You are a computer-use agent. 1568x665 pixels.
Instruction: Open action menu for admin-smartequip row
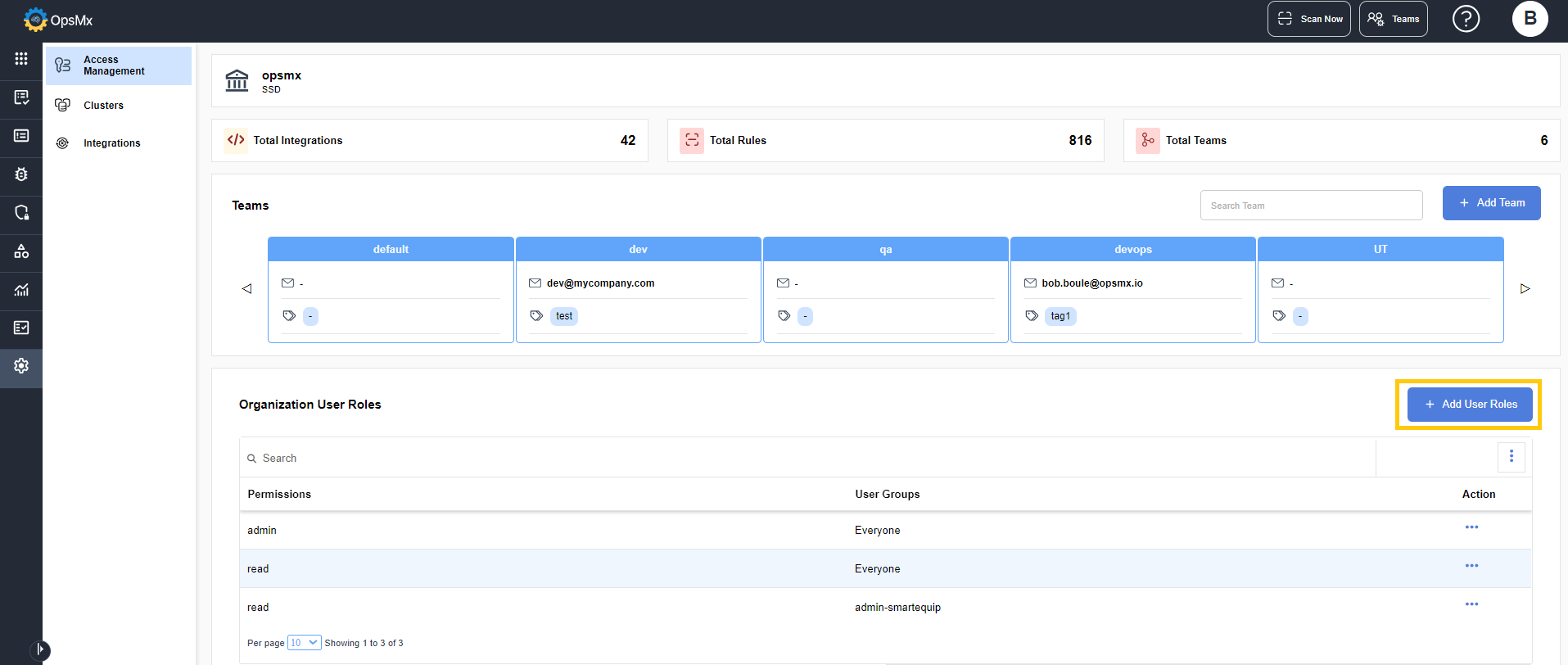1471,604
